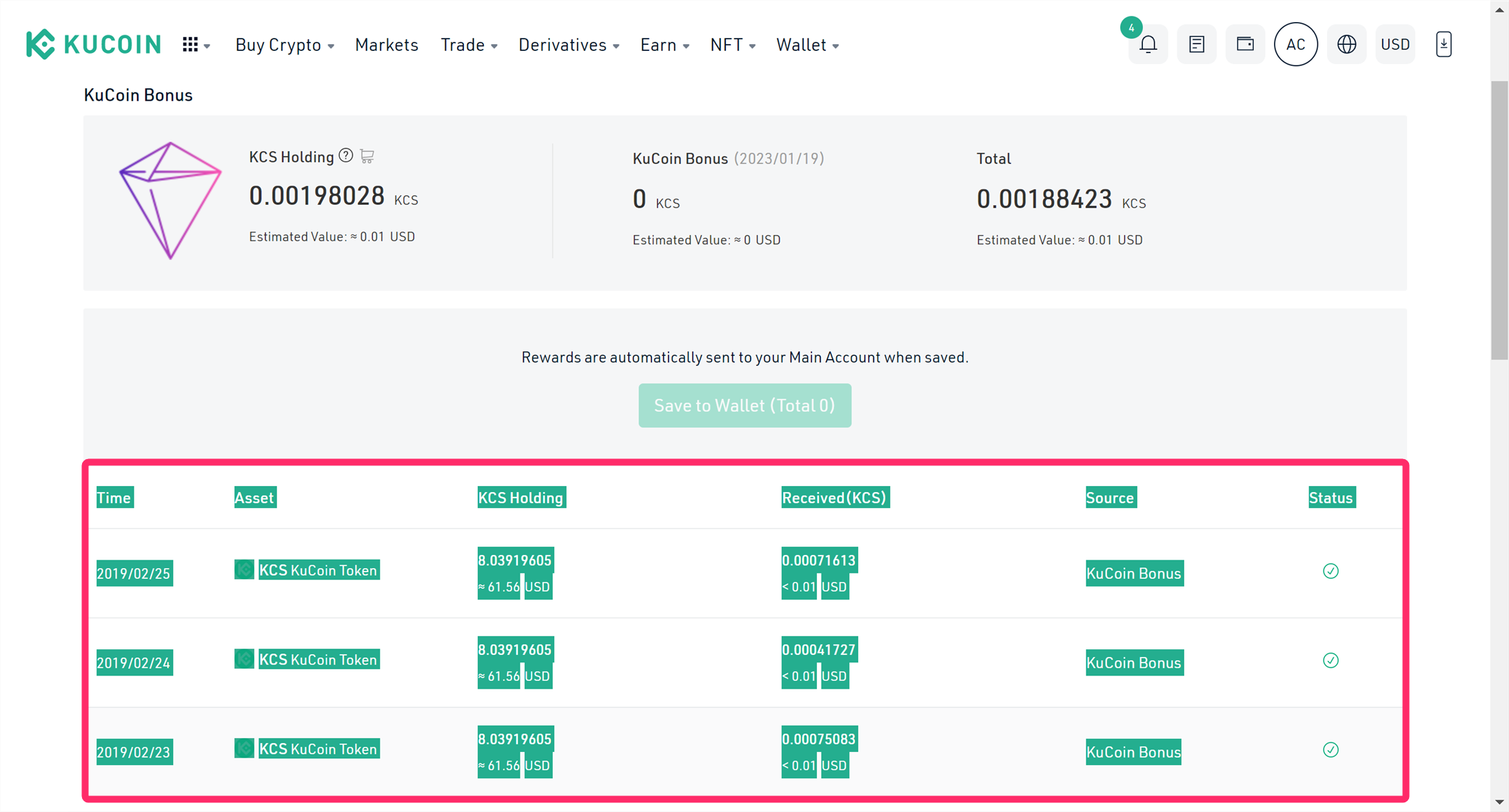The height and width of the screenshot is (812, 1509).
Task: Click the KCS token icon in 2019/02/25 row
Action: [x=244, y=569]
